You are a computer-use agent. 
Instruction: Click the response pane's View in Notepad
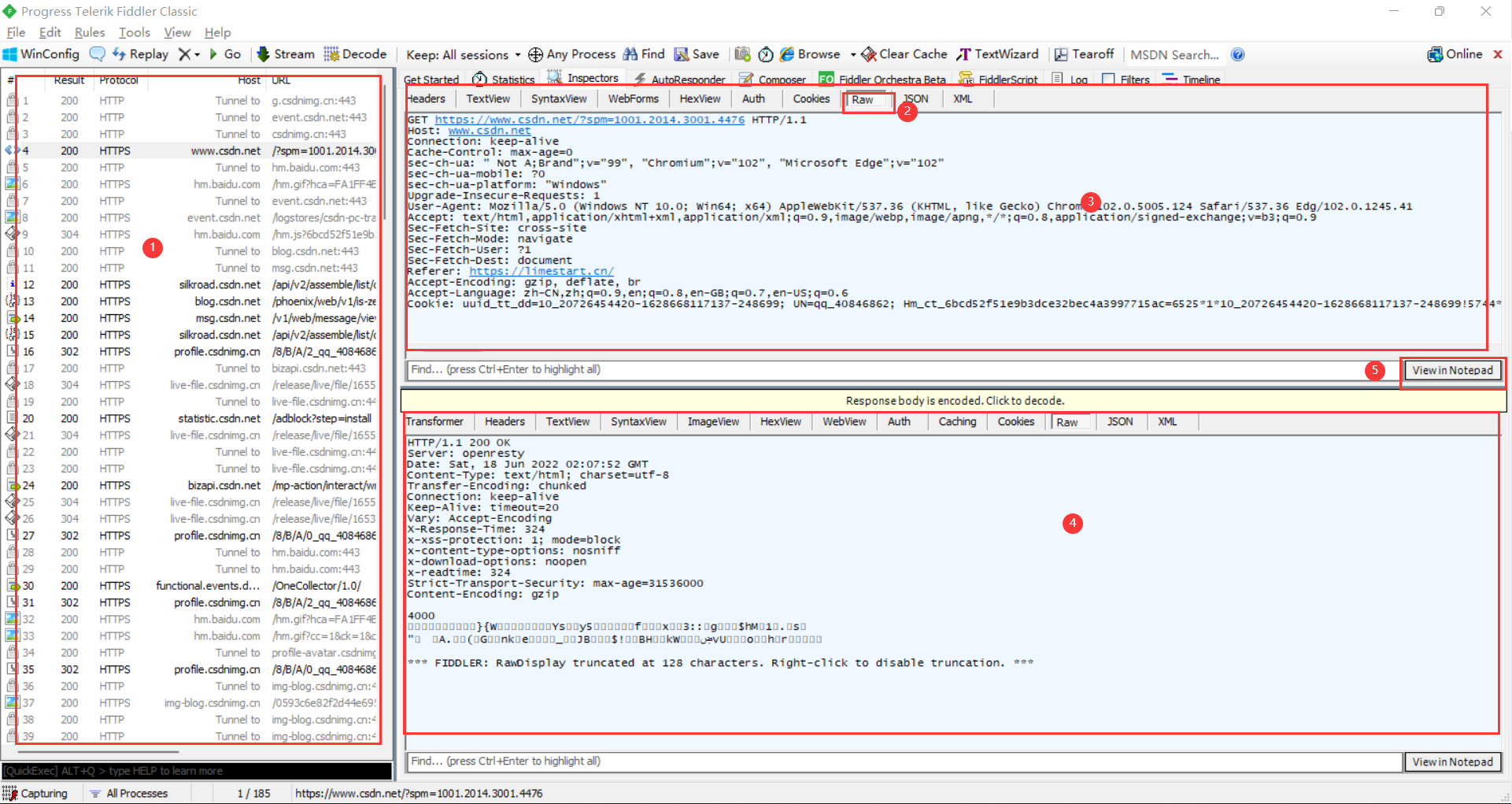click(x=1452, y=761)
